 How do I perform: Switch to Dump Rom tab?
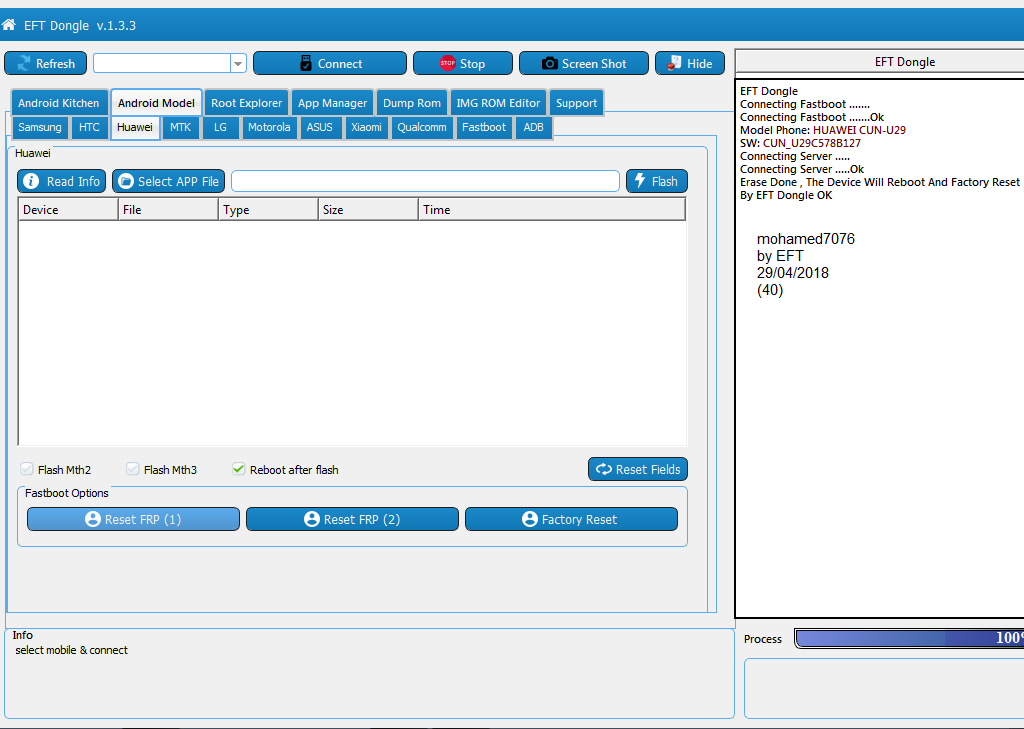[x=411, y=103]
